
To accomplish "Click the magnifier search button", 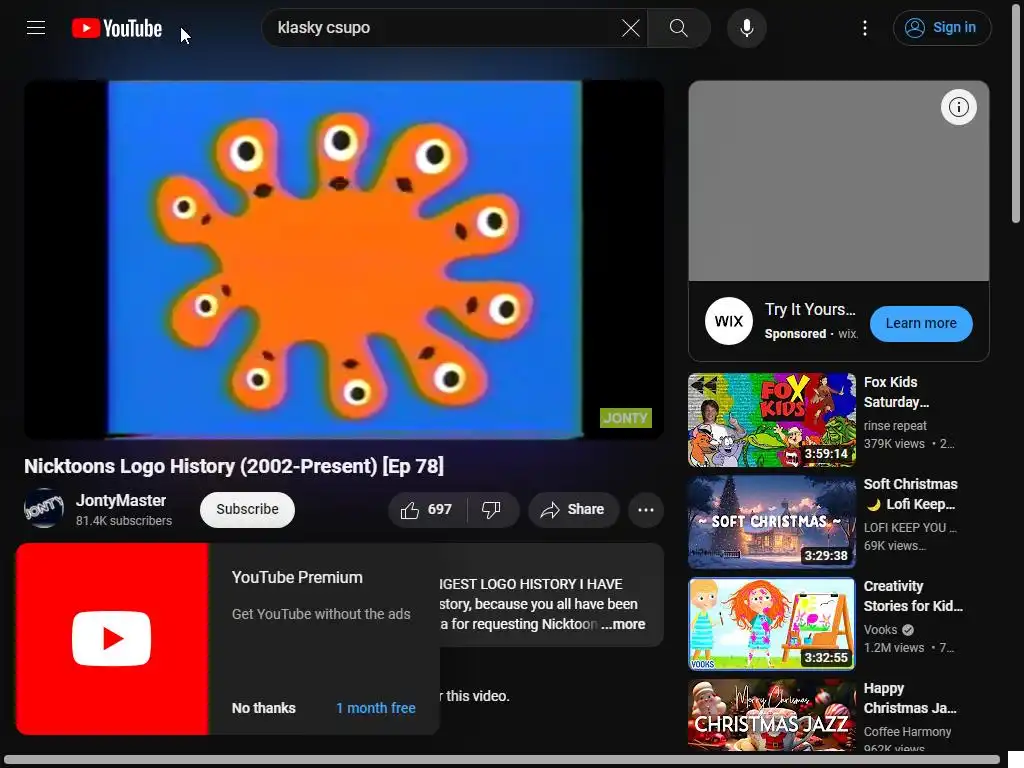I will [679, 28].
